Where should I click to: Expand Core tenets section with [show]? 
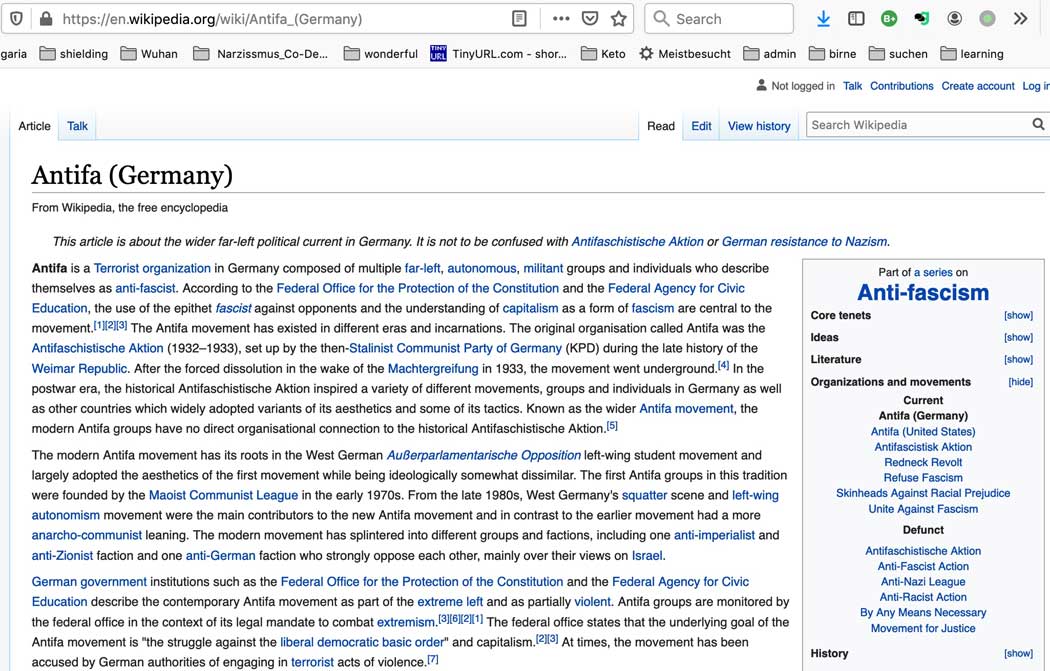pos(1018,315)
